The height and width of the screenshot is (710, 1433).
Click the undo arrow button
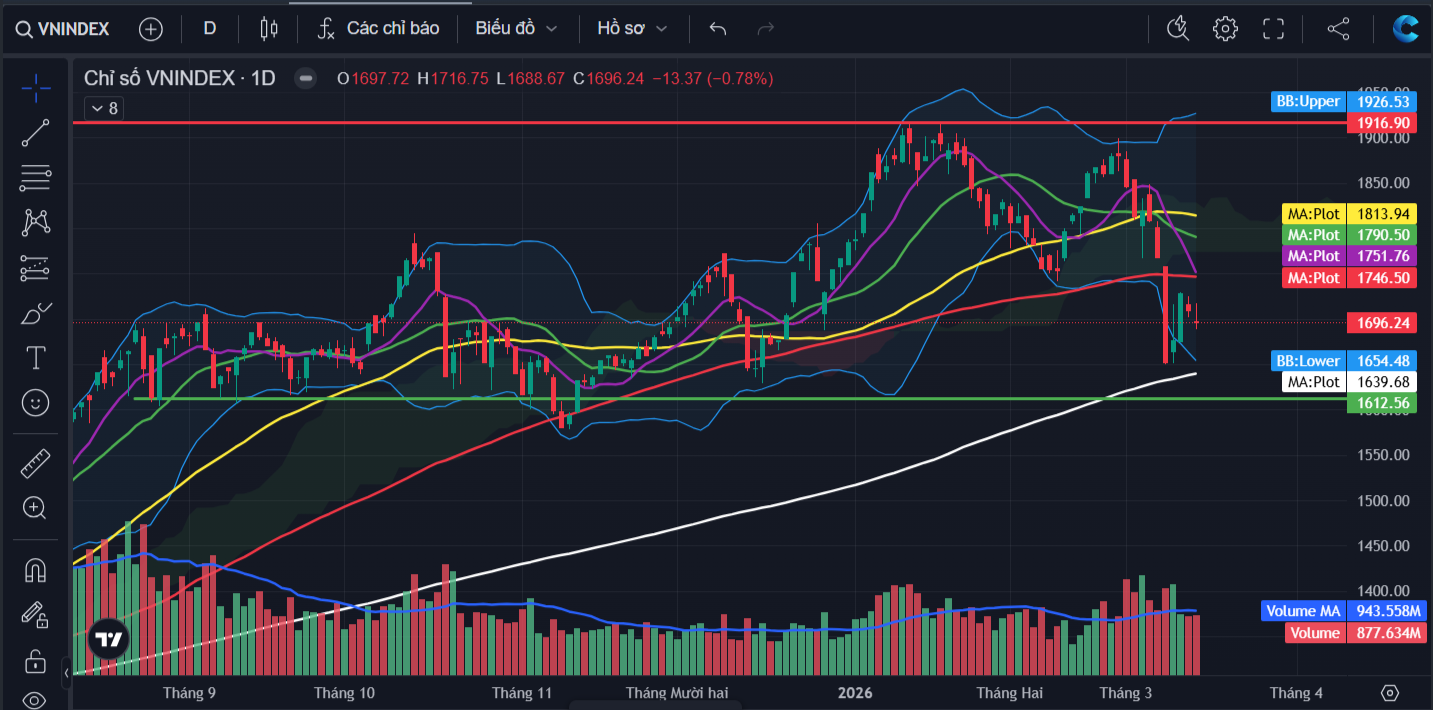717,28
